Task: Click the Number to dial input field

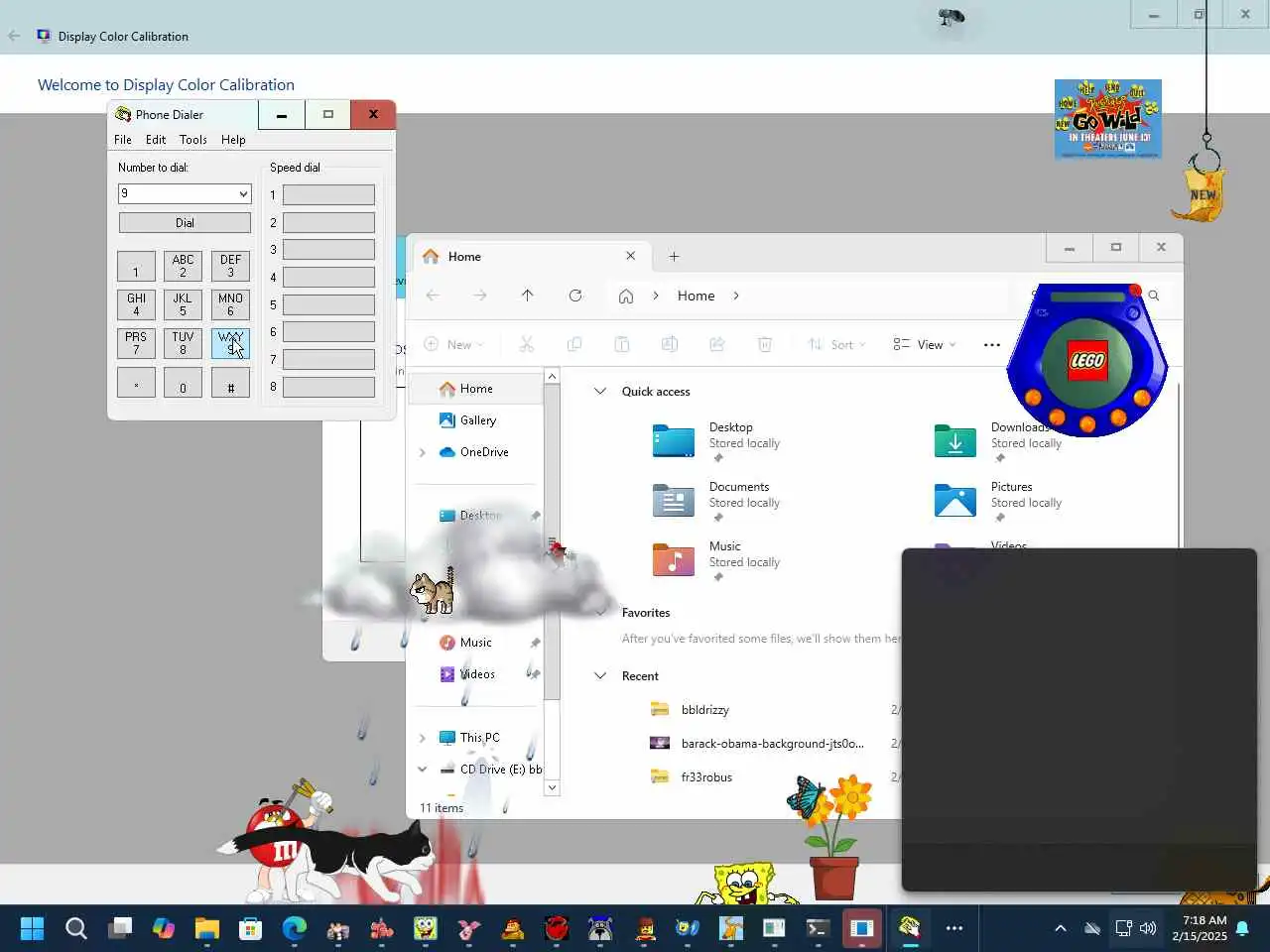Action: [178, 193]
